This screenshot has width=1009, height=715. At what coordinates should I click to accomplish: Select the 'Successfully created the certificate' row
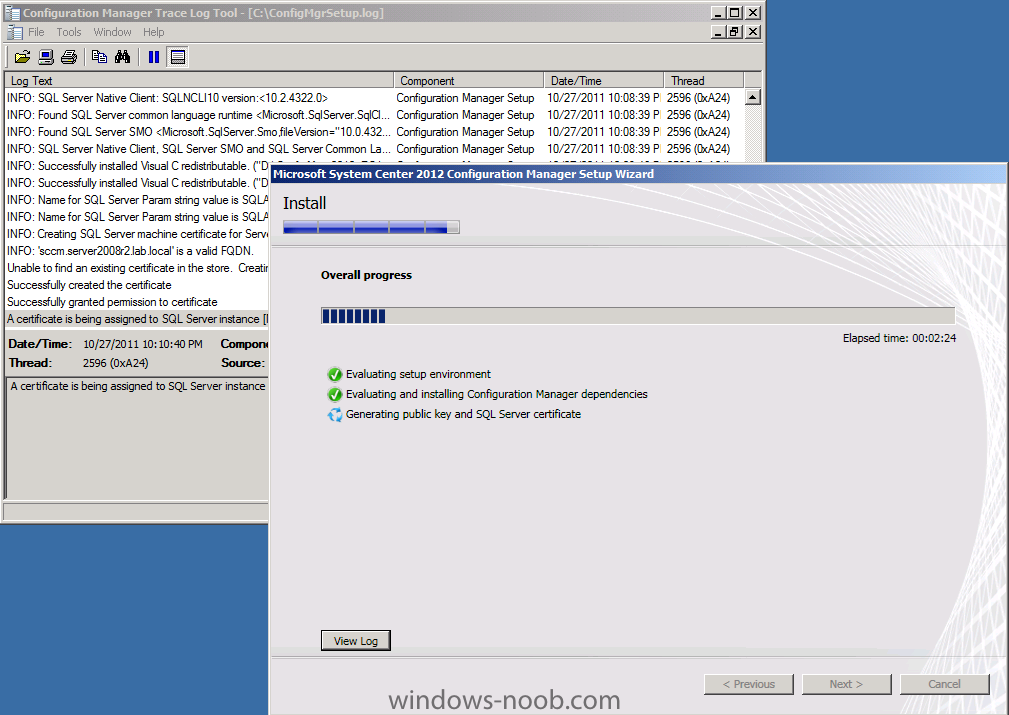pos(137,285)
